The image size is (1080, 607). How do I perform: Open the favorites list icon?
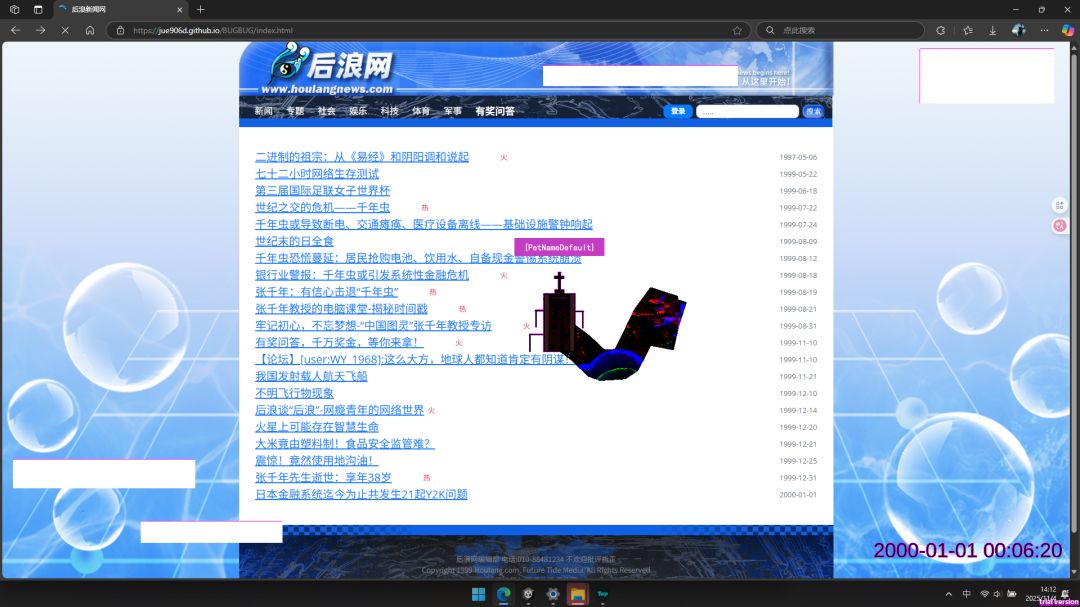click(968, 30)
